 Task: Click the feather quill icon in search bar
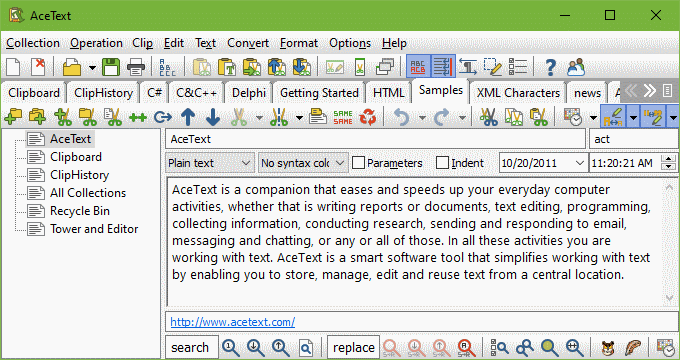(633, 347)
